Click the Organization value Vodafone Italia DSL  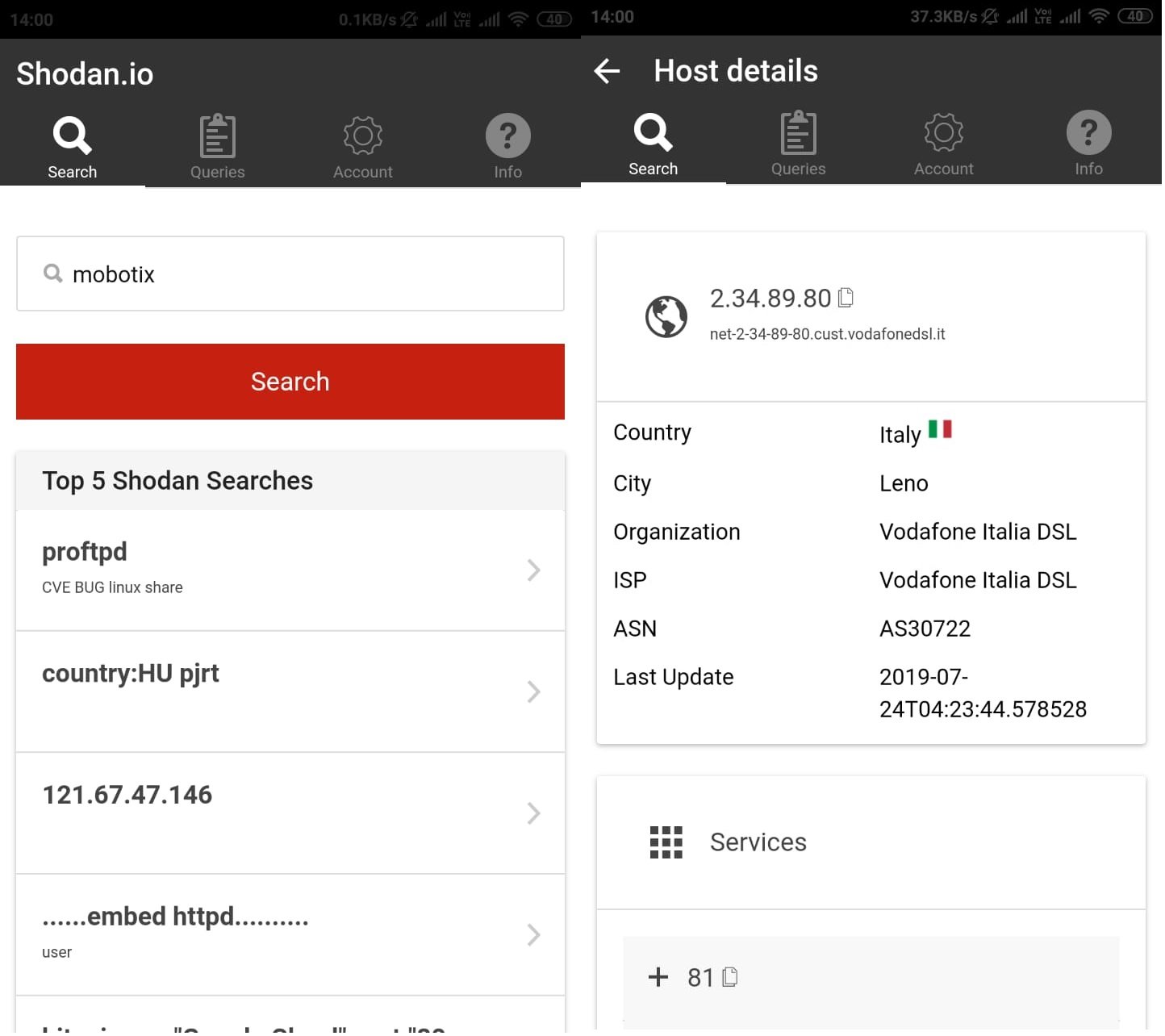click(978, 532)
